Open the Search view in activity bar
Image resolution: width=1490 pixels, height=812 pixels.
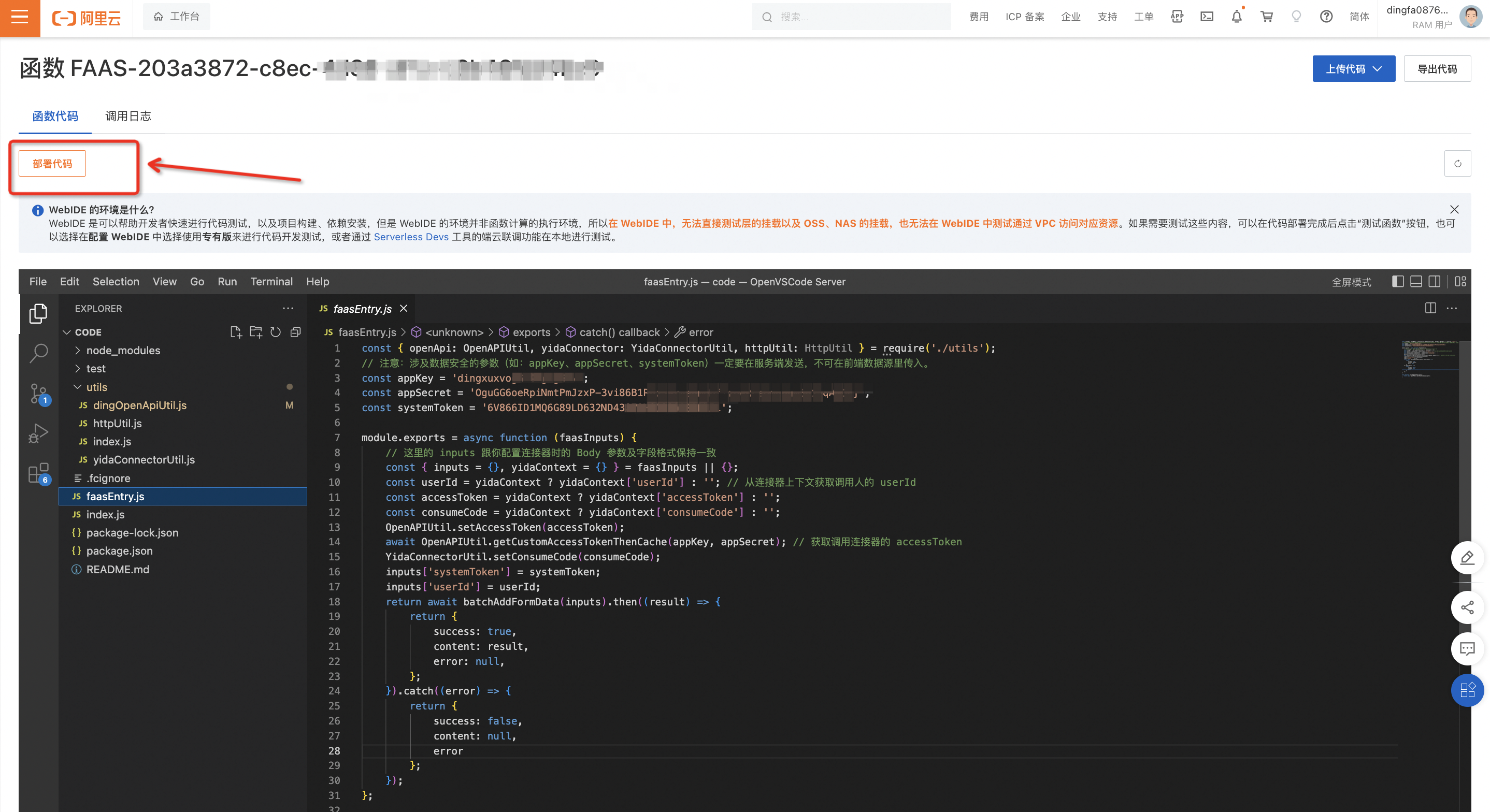tap(38, 353)
